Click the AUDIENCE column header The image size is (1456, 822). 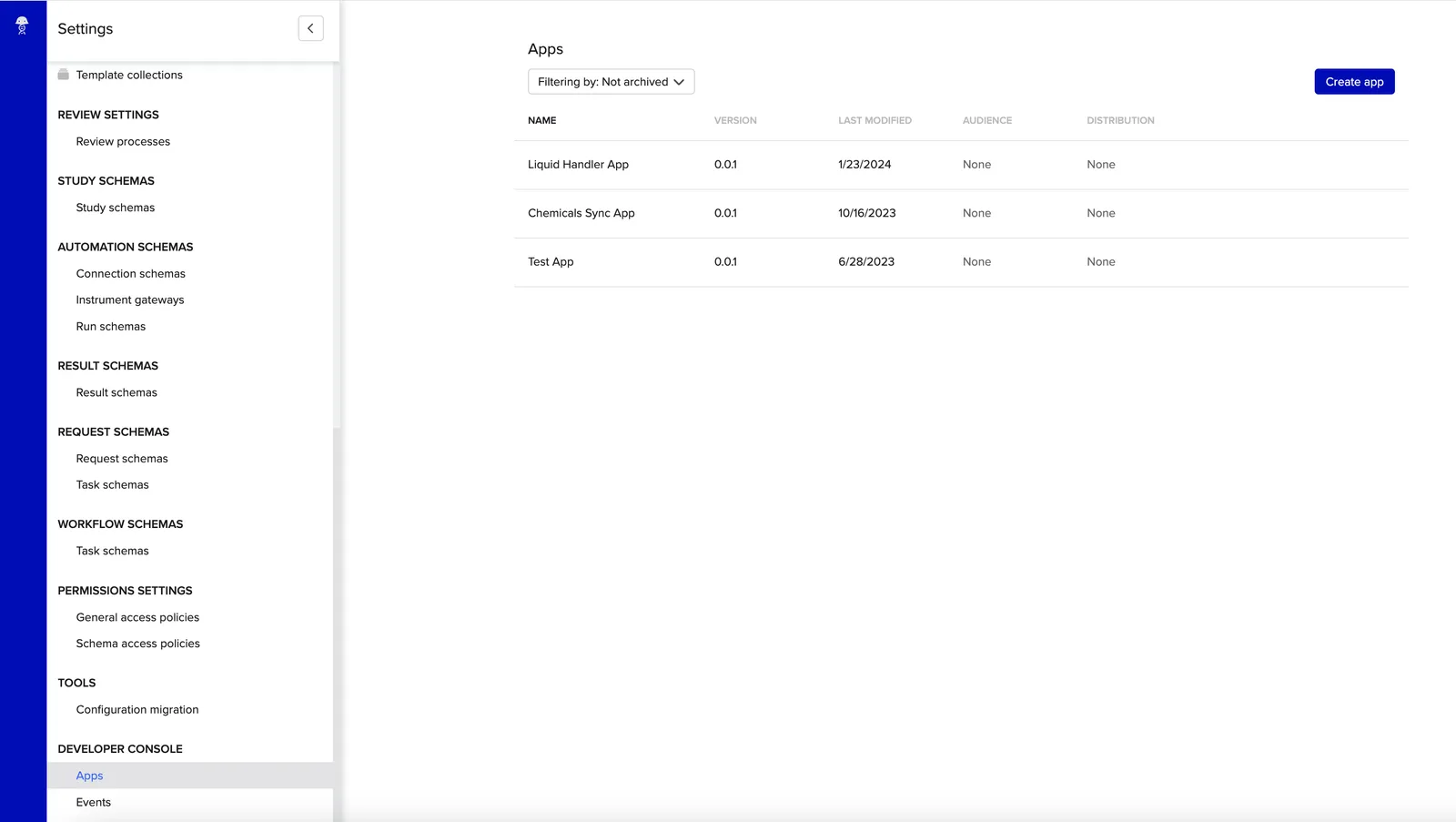pos(987,120)
